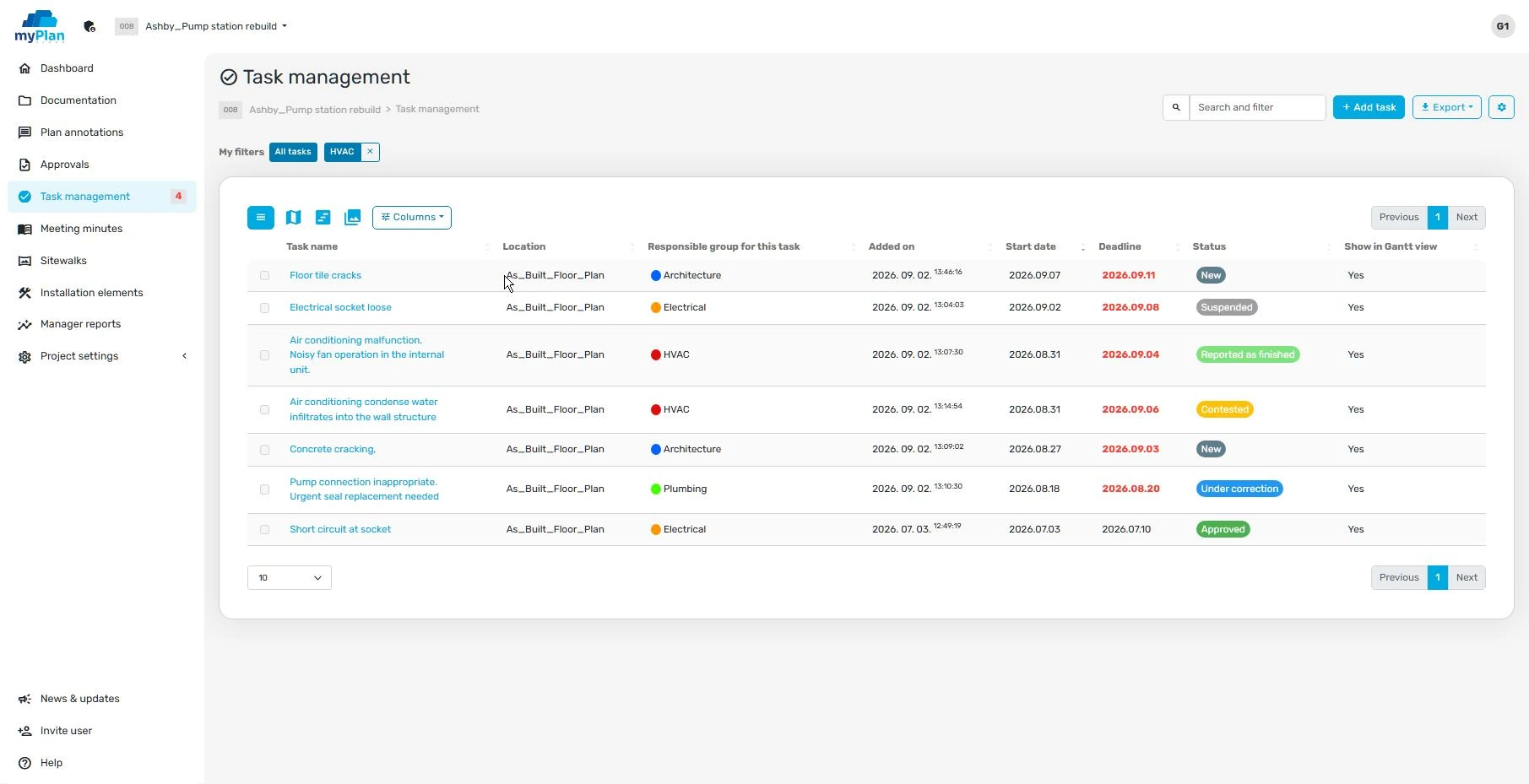Click the All tasks filter chip
Screen dimensions: 1529x784
tap(293, 152)
